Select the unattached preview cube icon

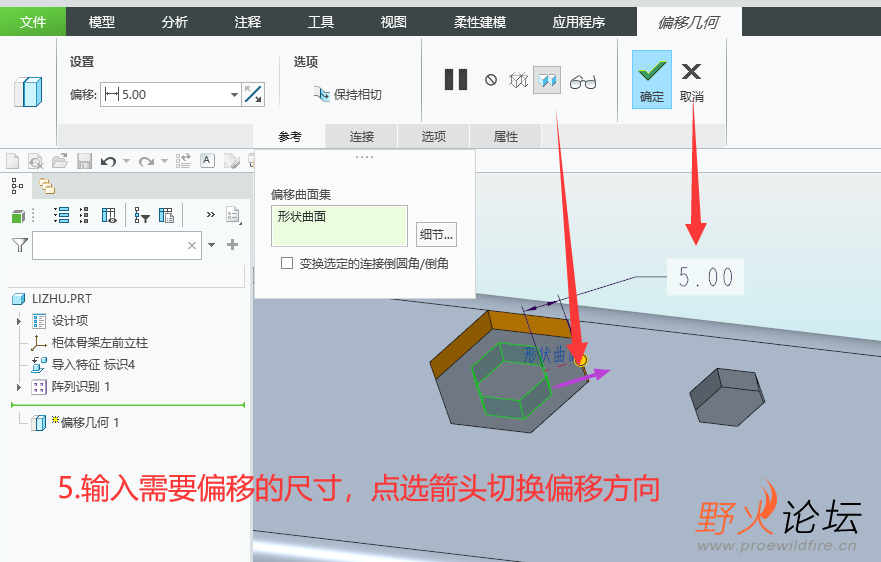point(518,80)
